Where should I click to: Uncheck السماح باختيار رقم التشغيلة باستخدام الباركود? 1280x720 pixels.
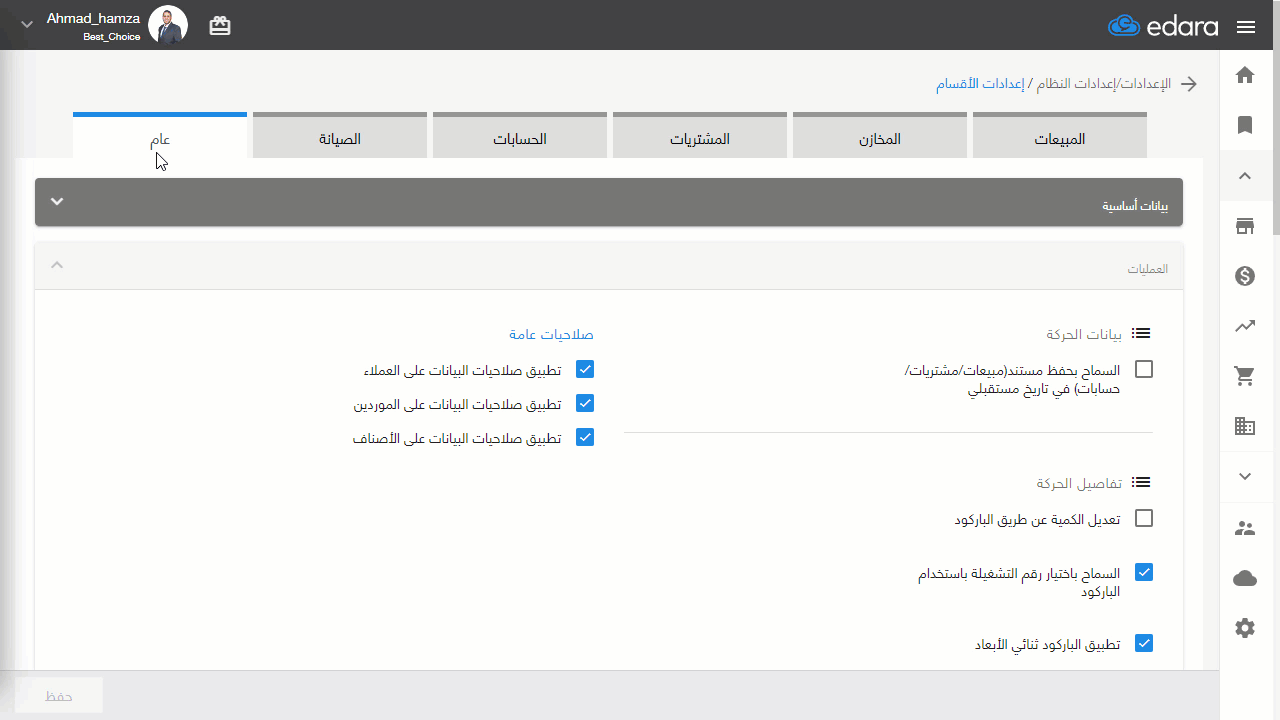coord(1144,573)
